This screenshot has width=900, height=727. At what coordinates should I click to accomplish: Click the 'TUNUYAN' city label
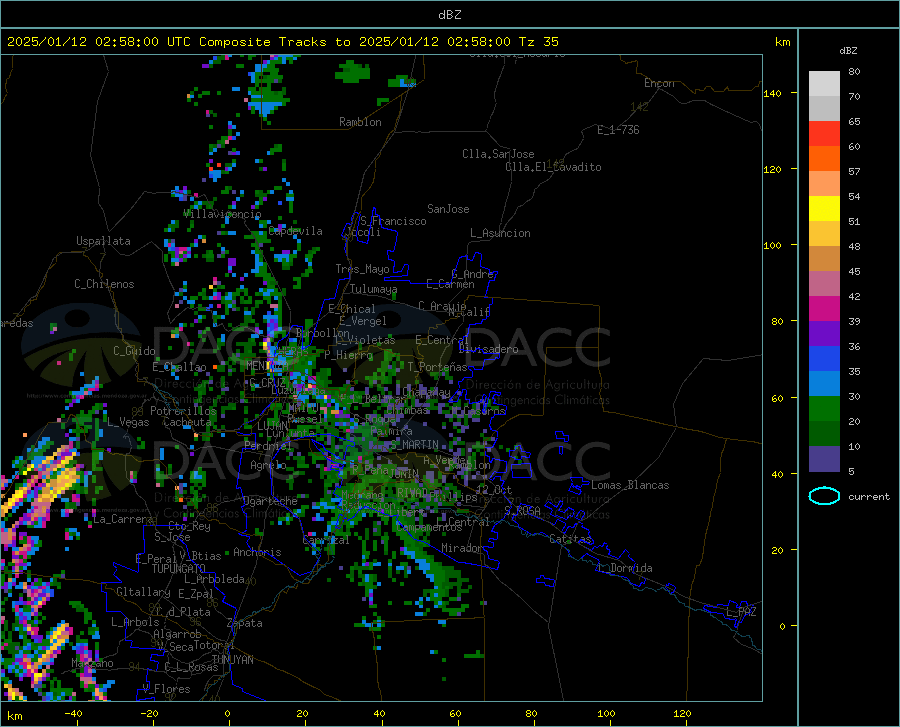click(x=232, y=659)
